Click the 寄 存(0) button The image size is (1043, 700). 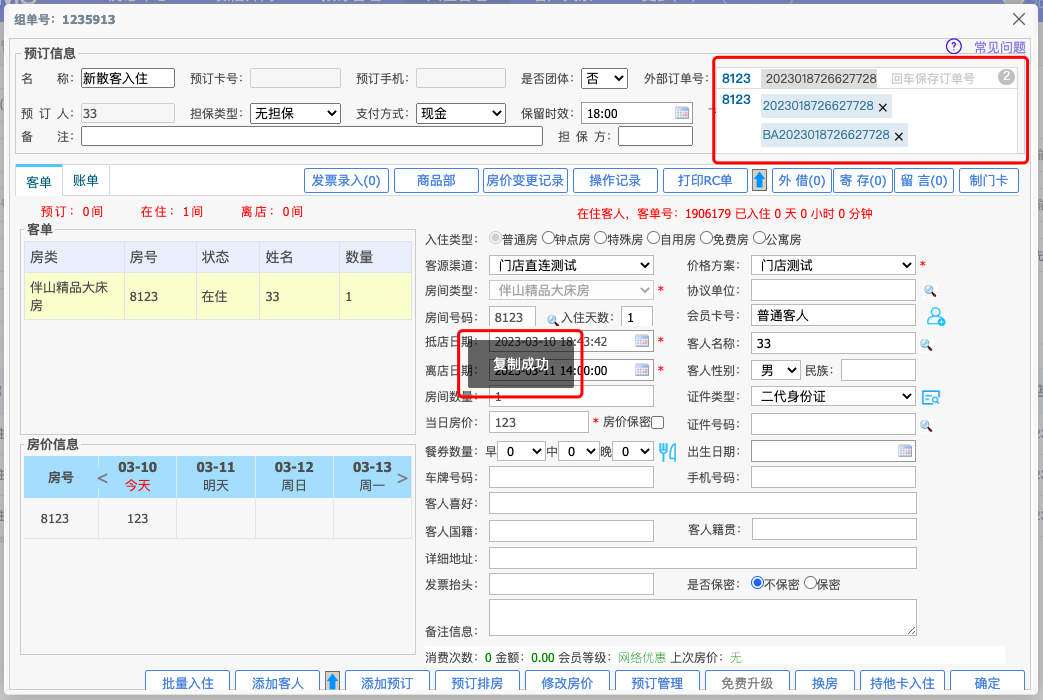(x=863, y=180)
